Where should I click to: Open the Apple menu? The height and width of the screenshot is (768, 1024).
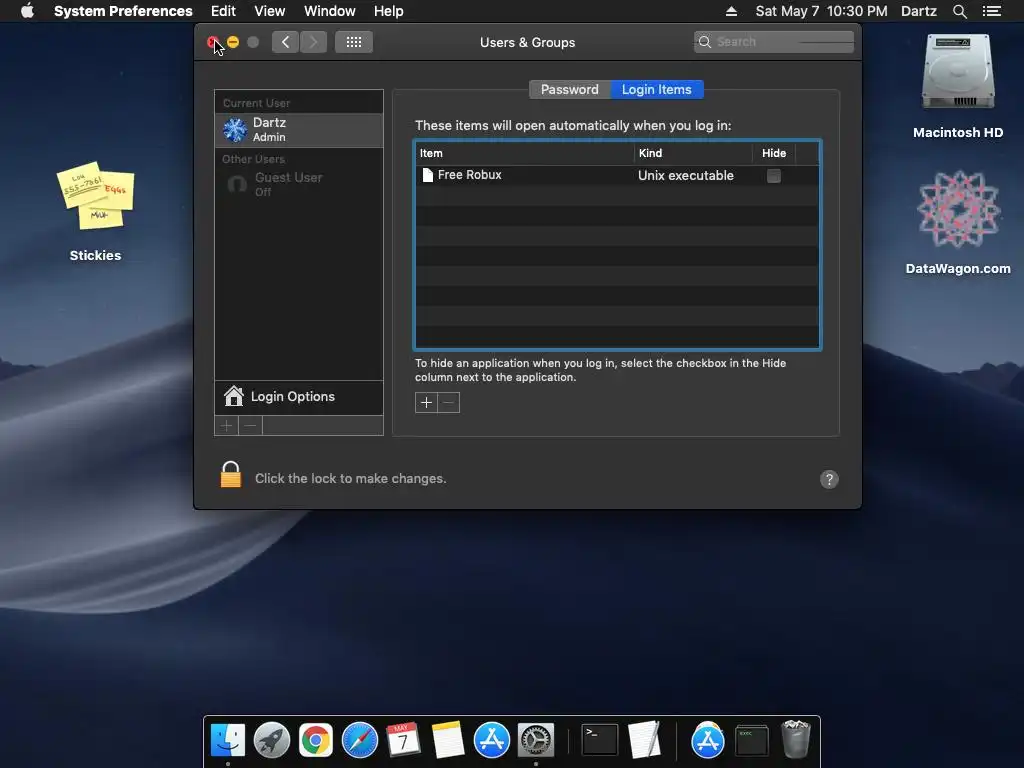tap(27, 11)
